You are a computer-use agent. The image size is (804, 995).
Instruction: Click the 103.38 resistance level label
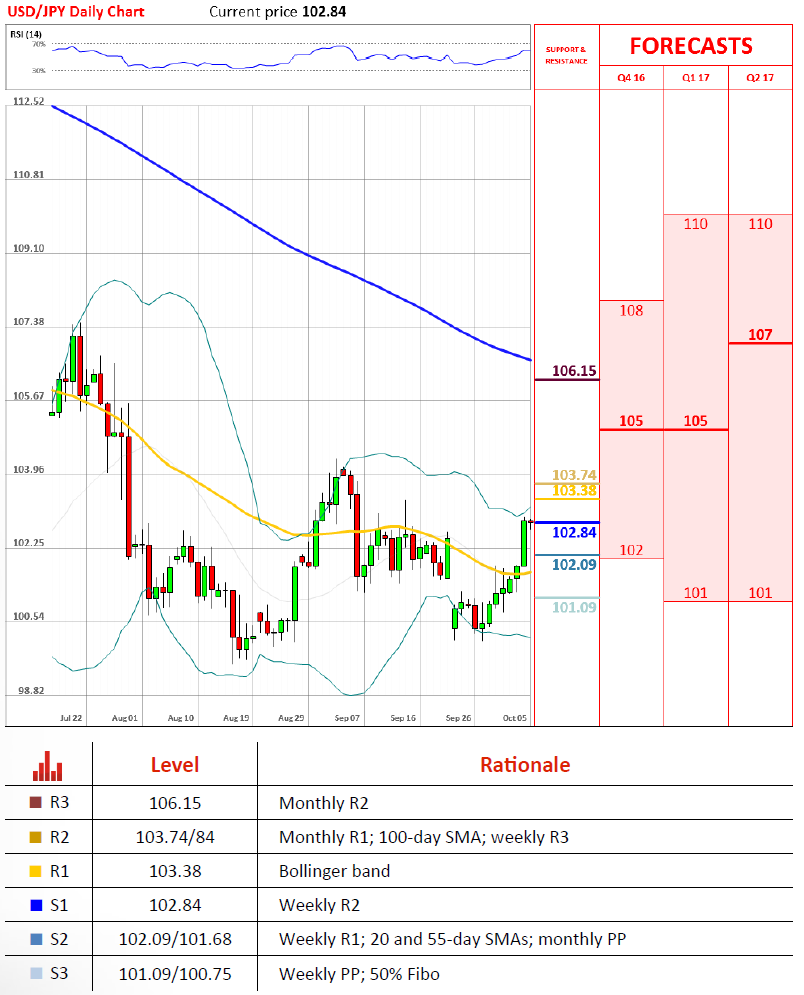point(574,491)
